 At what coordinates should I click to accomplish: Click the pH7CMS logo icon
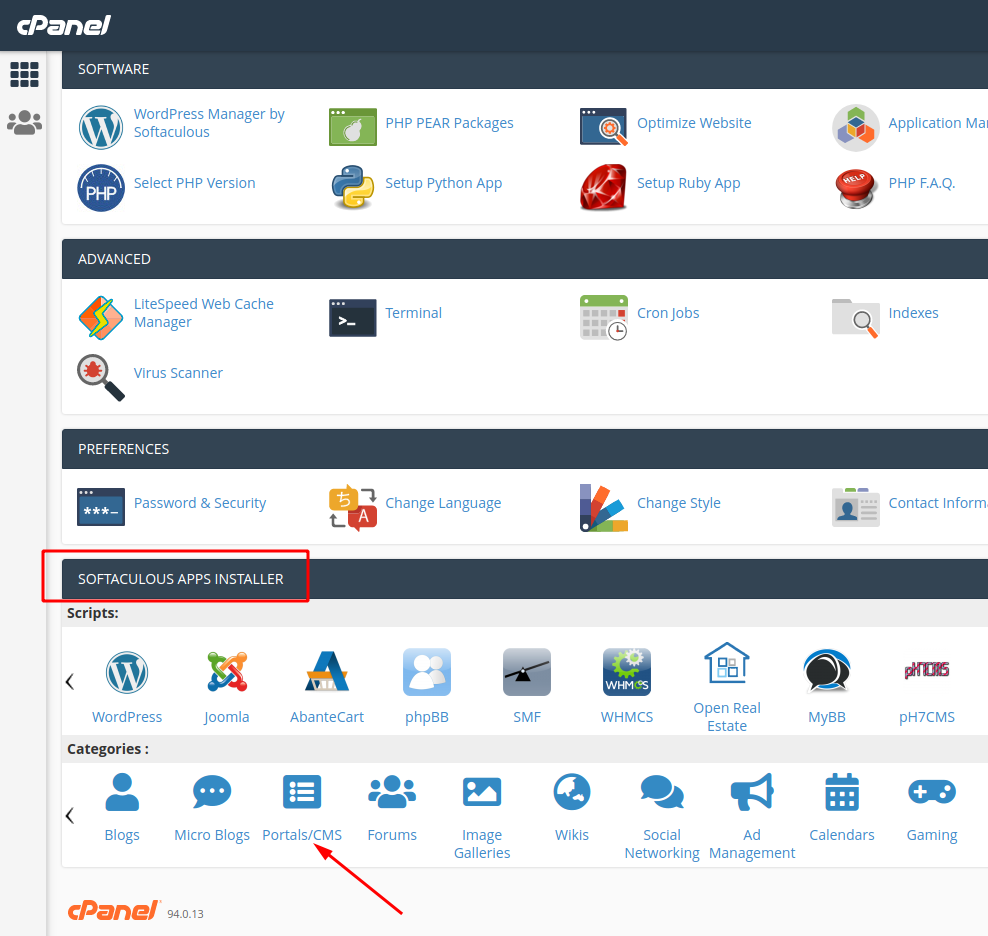pyautogui.click(x=927, y=670)
